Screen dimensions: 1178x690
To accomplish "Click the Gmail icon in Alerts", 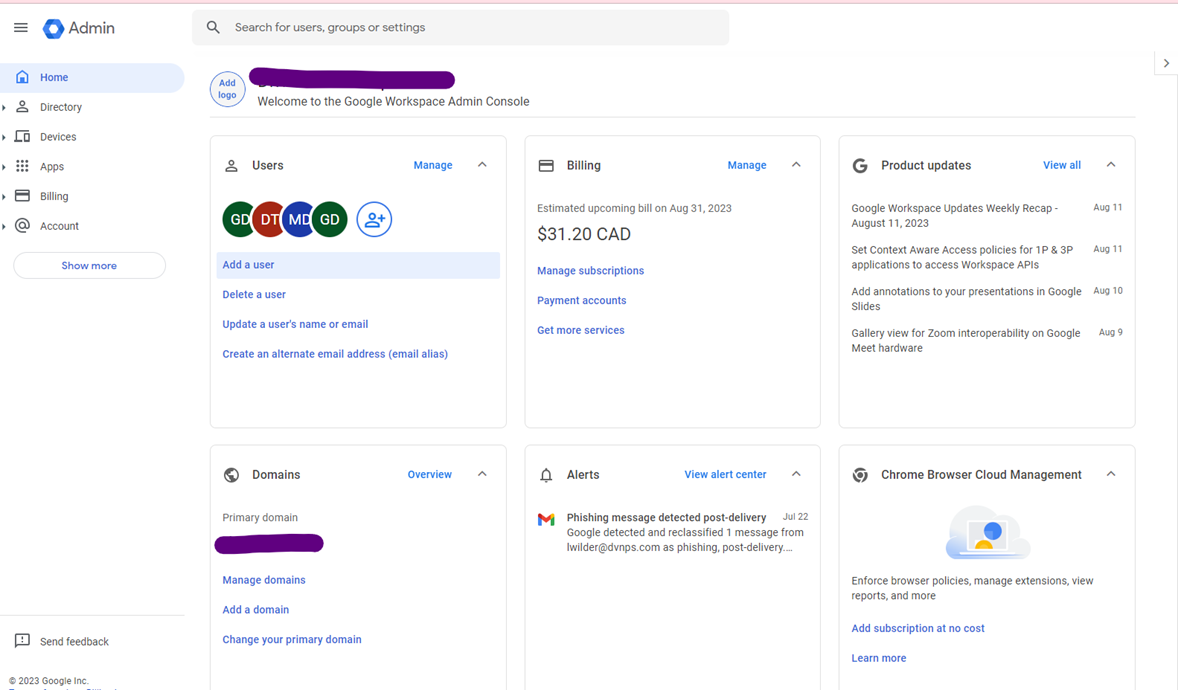I will point(546,519).
